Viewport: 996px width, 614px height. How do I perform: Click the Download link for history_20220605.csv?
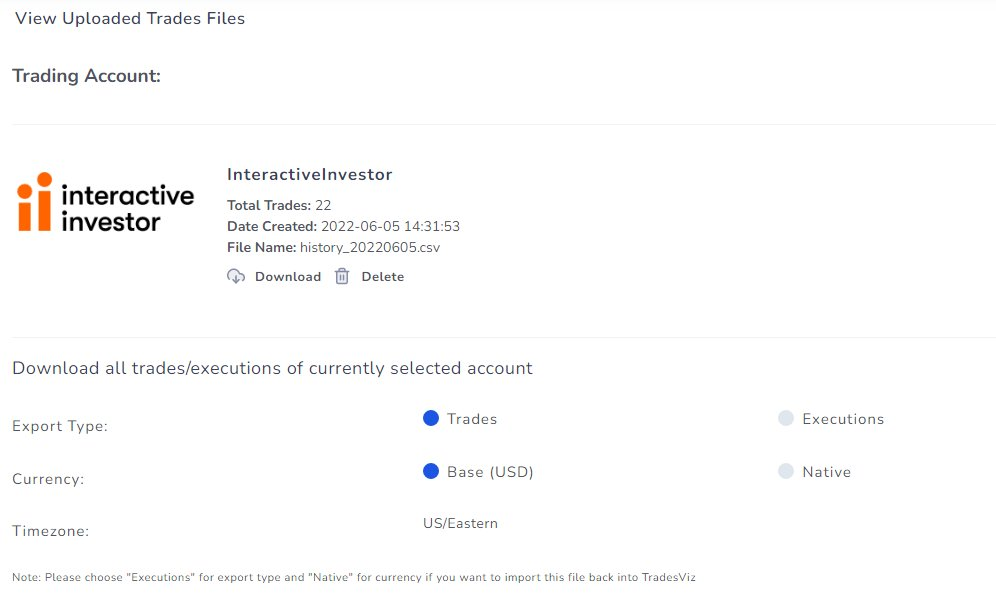click(288, 277)
